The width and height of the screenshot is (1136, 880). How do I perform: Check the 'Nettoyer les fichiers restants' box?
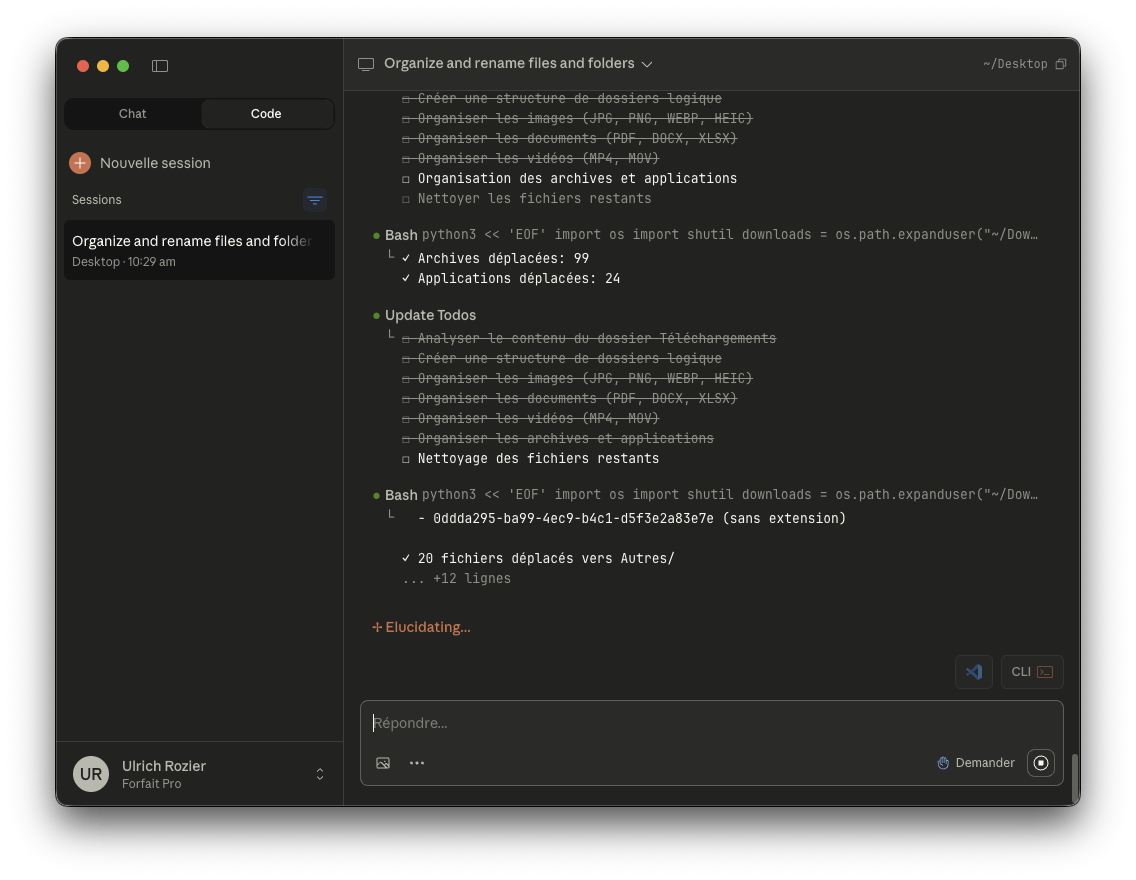[x=406, y=199]
